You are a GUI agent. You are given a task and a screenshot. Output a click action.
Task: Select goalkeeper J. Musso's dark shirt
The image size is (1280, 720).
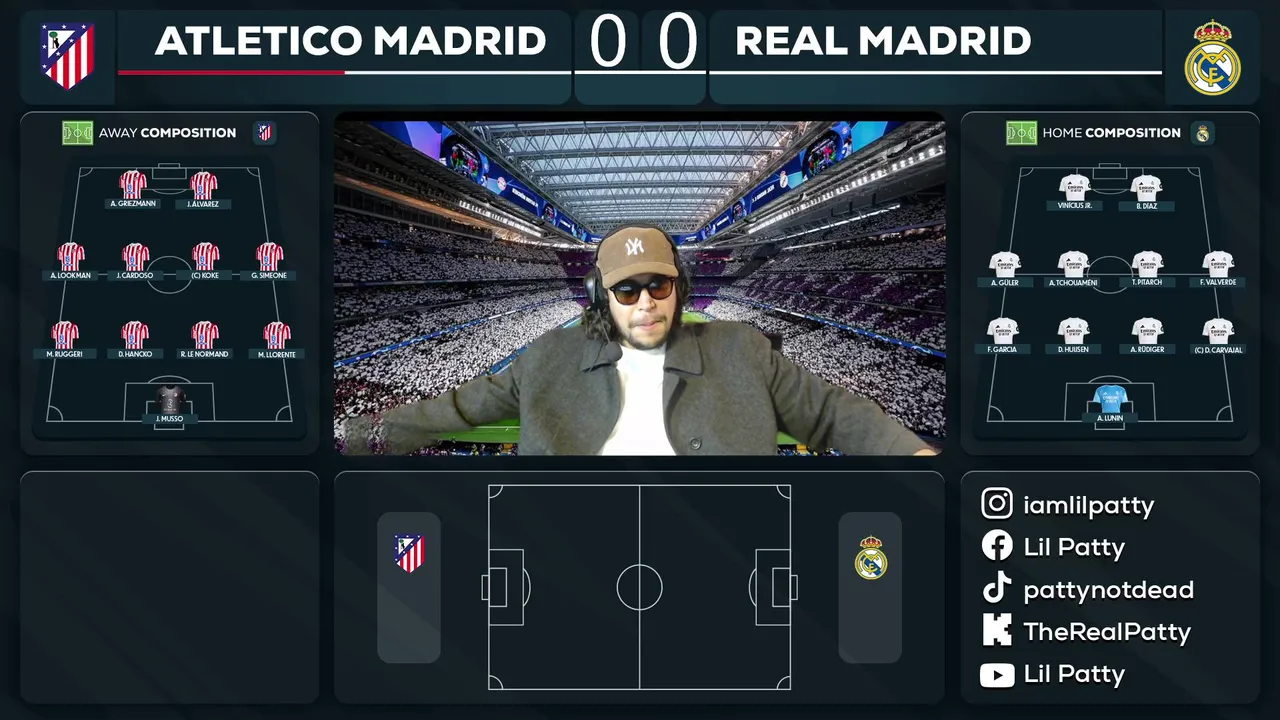(x=169, y=399)
